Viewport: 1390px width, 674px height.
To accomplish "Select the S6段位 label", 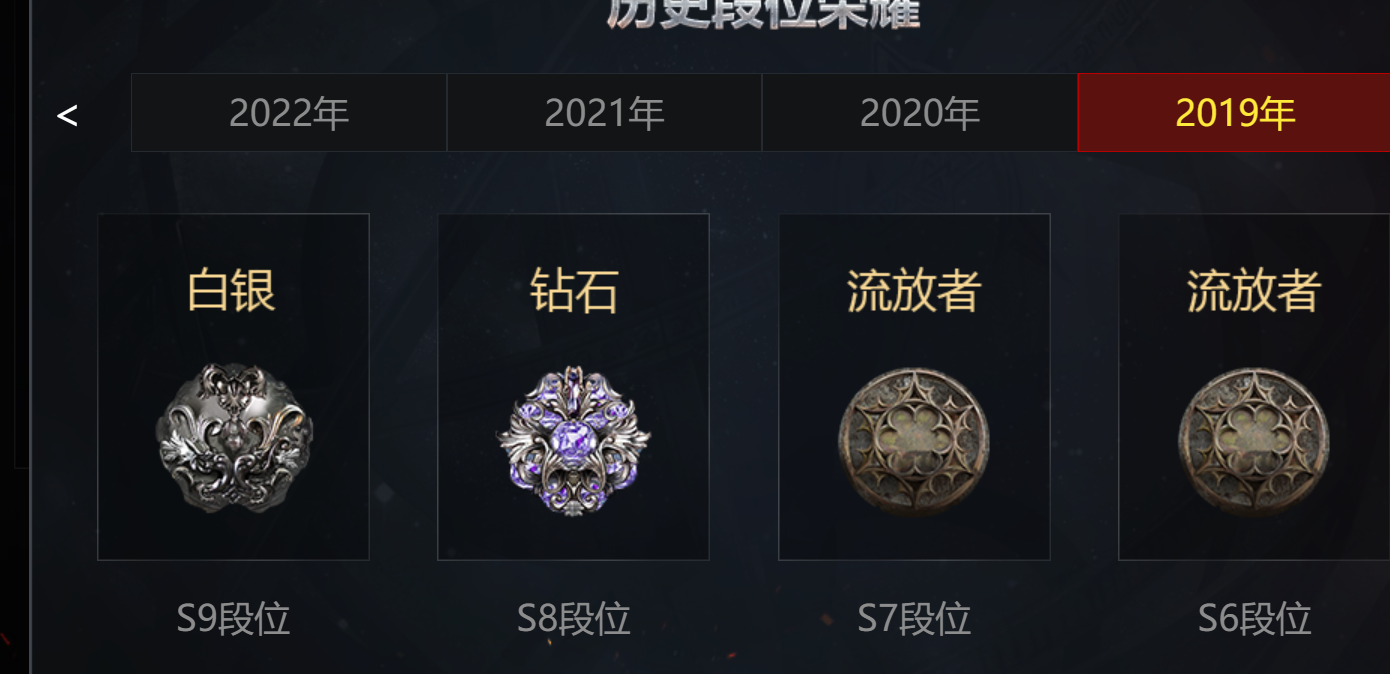I will pos(1254,619).
